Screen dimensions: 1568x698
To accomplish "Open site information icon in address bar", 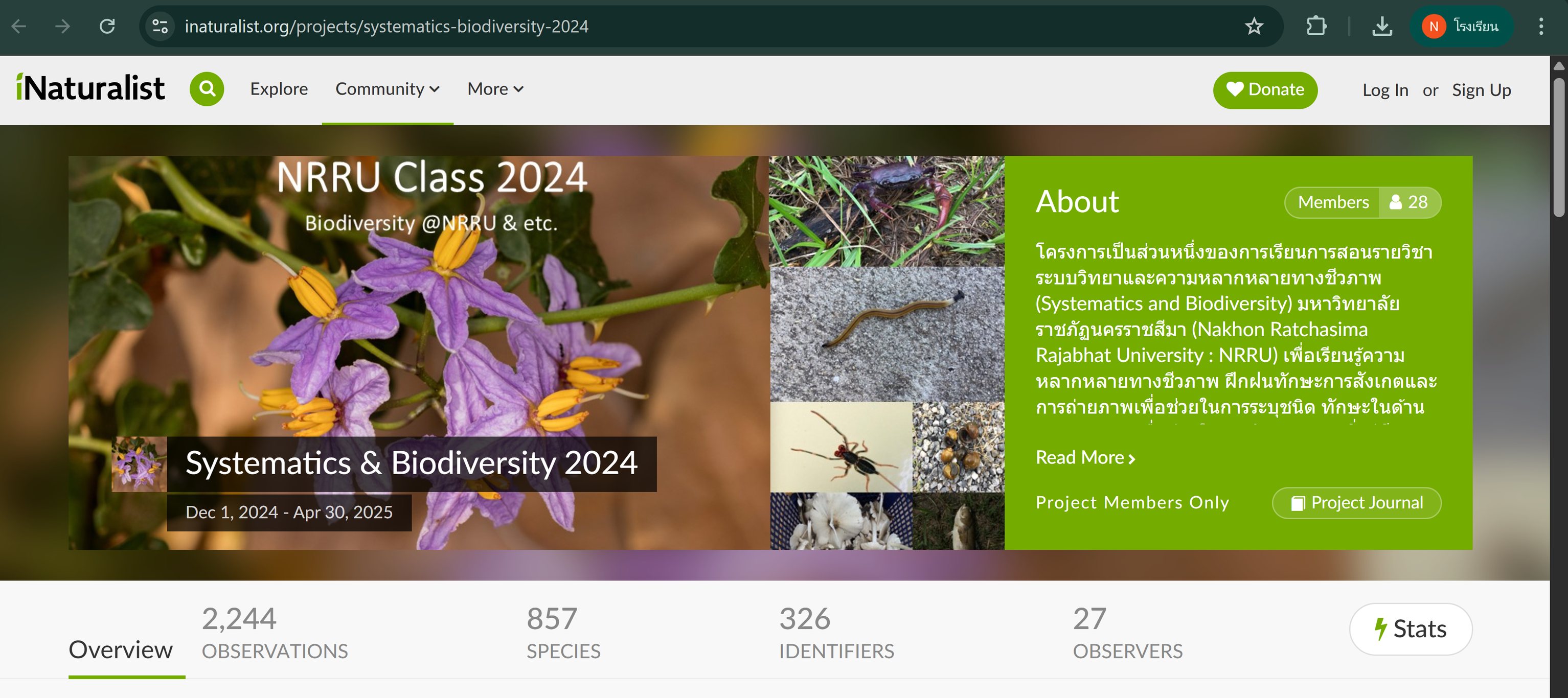I will pyautogui.click(x=160, y=26).
